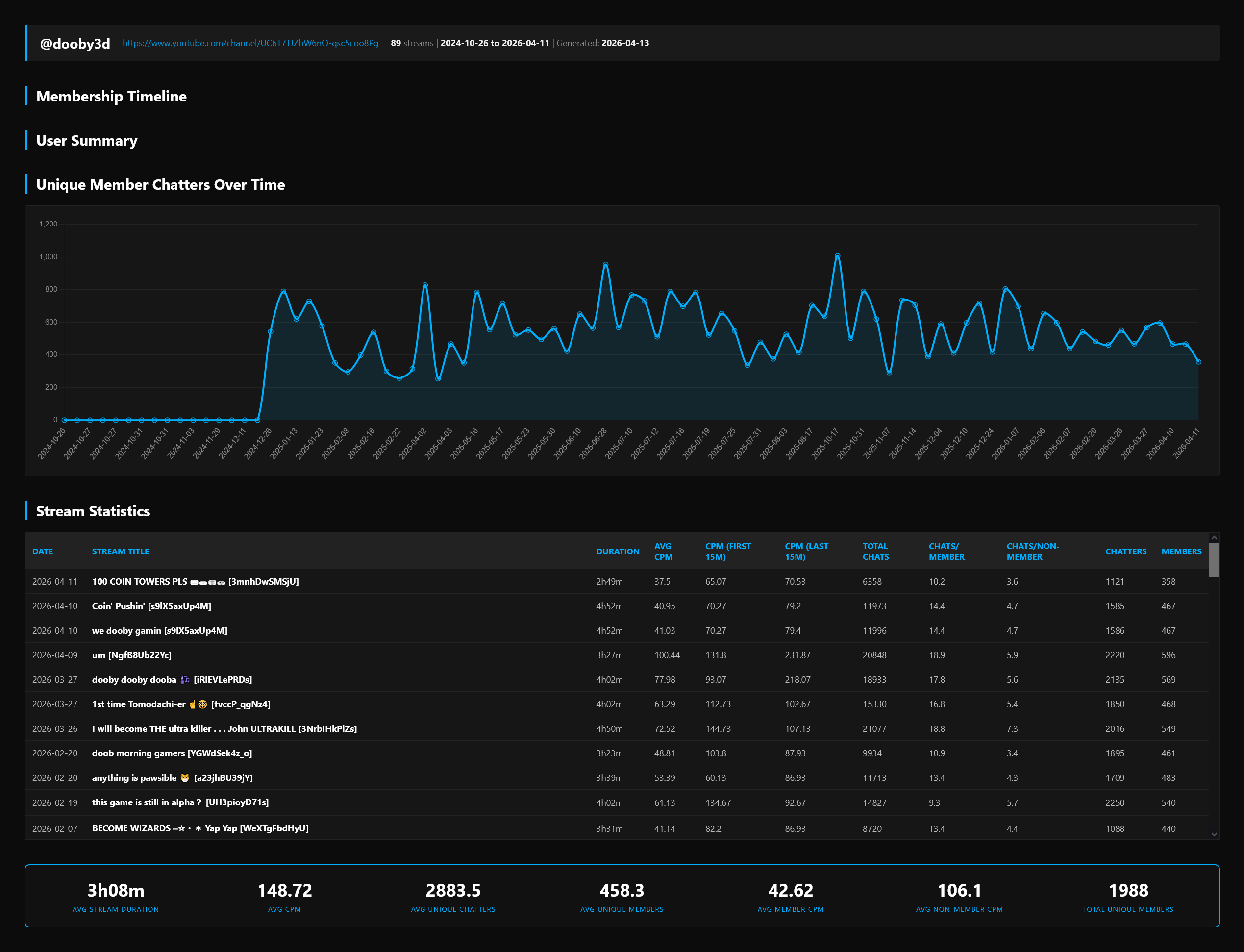Sort by CHATTERS column header
This screenshot has height=952, width=1244.
pyautogui.click(x=1125, y=551)
